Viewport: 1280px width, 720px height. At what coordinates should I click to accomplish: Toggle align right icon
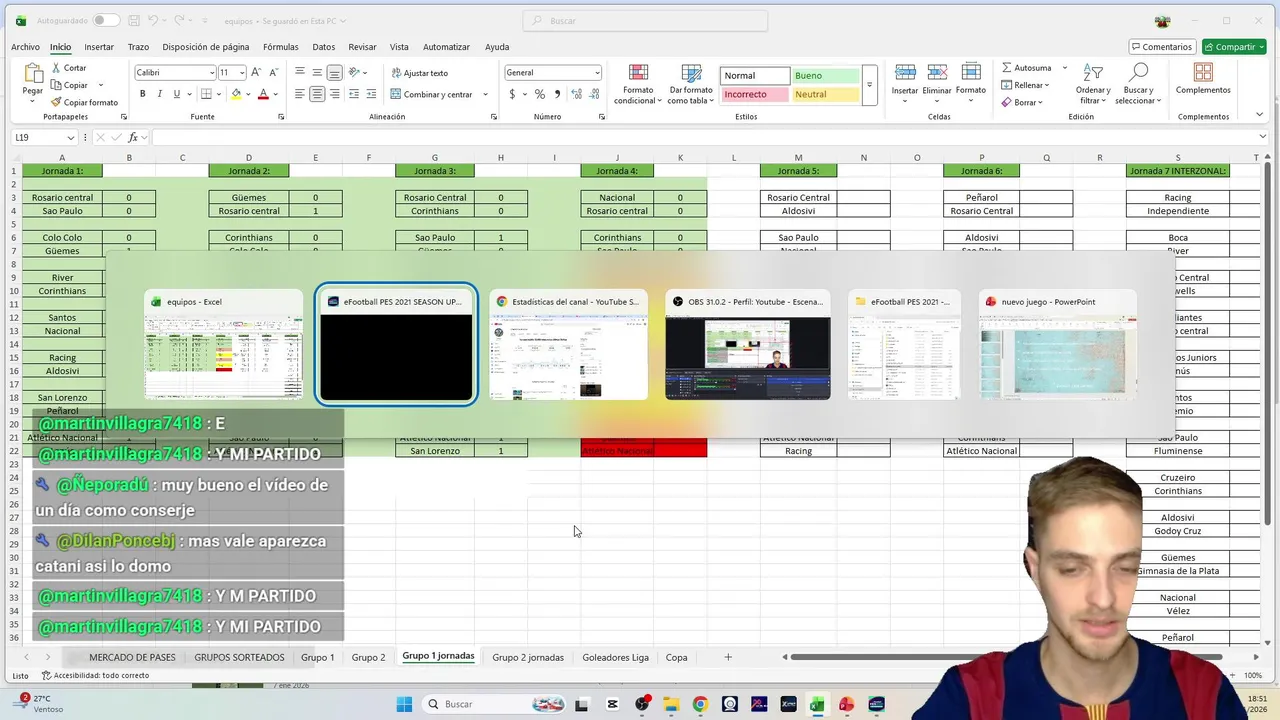334,94
